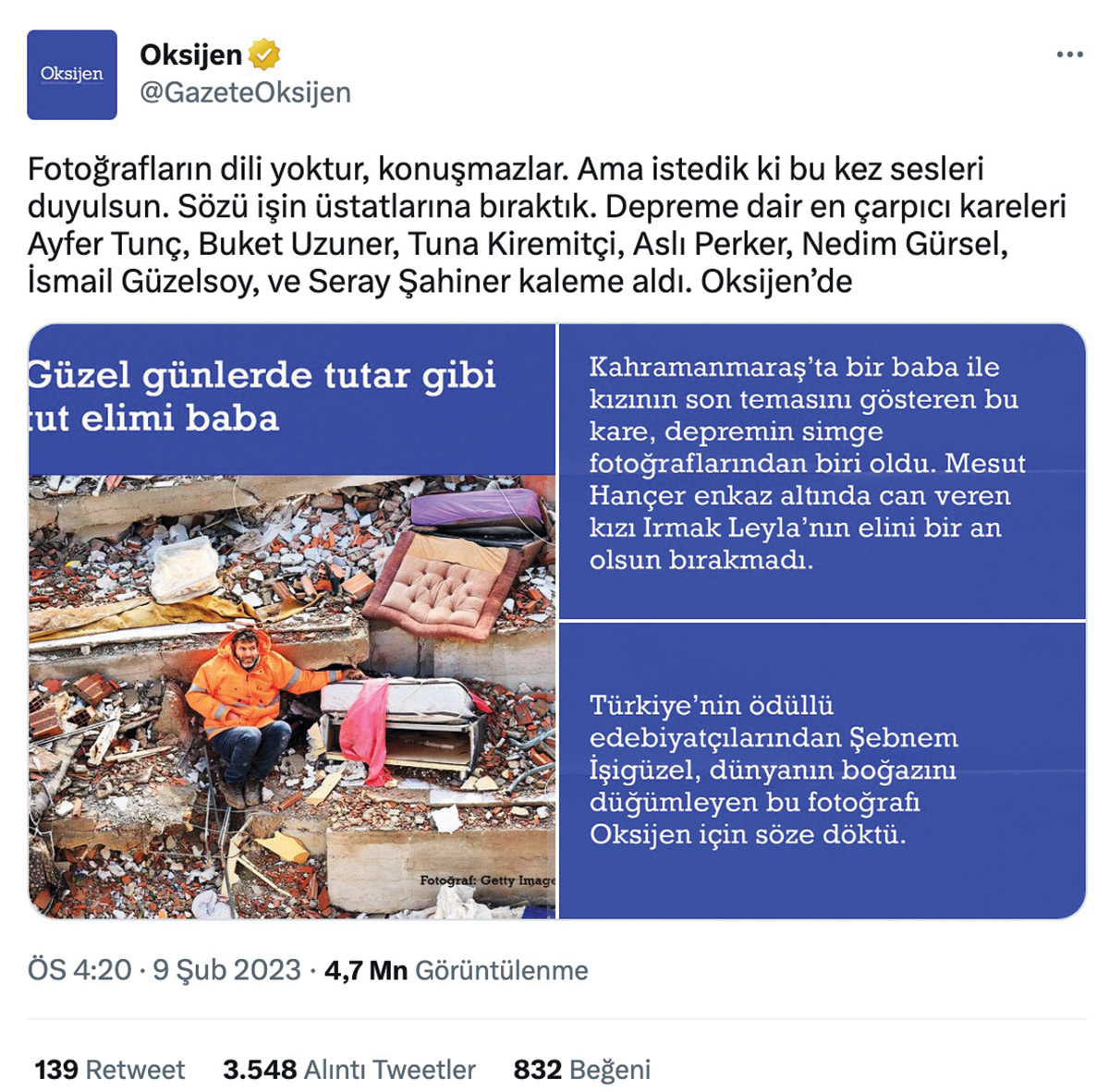
Task: Click the Oksijen profile avatar
Action: [72, 75]
